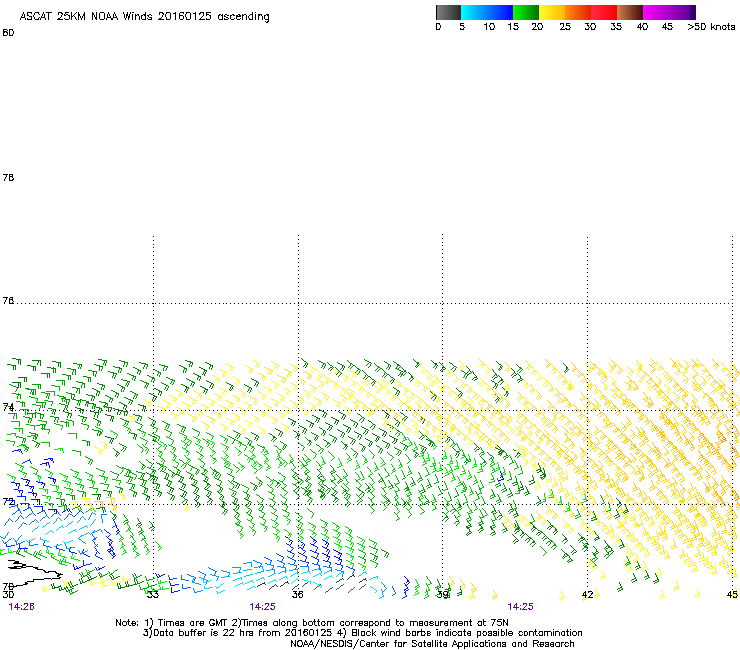
Task: Click the 72 latitude axis label
Action: 8,501
